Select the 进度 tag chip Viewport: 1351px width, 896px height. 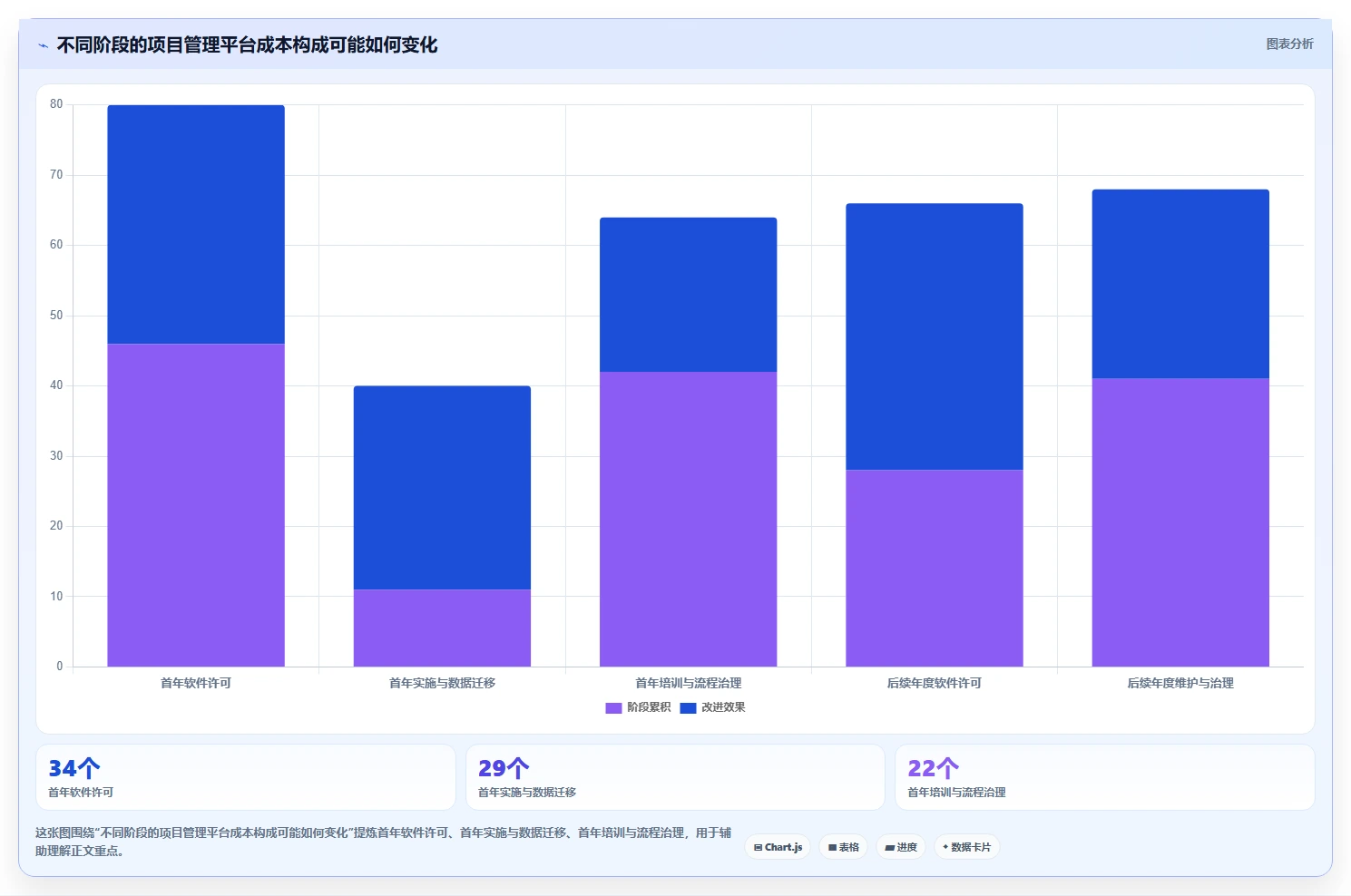pos(901,847)
